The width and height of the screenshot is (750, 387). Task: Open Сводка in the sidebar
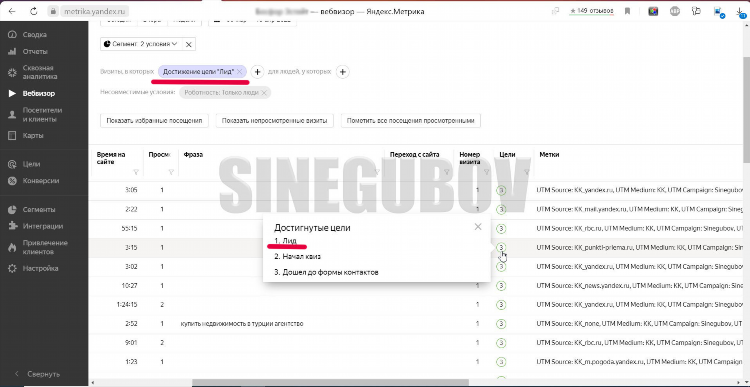(34, 35)
